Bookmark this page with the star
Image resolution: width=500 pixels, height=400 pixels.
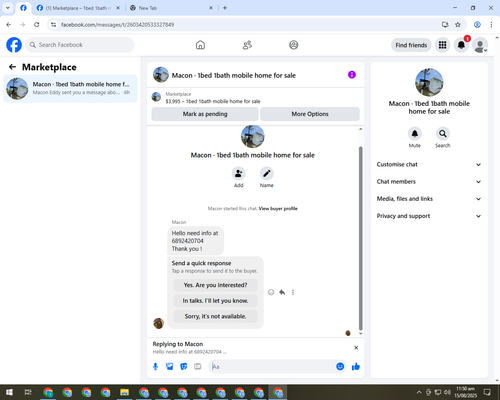pyautogui.click(x=458, y=25)
